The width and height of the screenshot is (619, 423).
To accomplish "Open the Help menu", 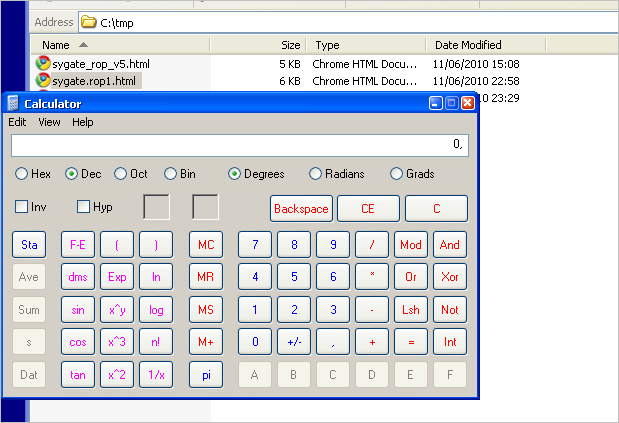I will [82, 122].
